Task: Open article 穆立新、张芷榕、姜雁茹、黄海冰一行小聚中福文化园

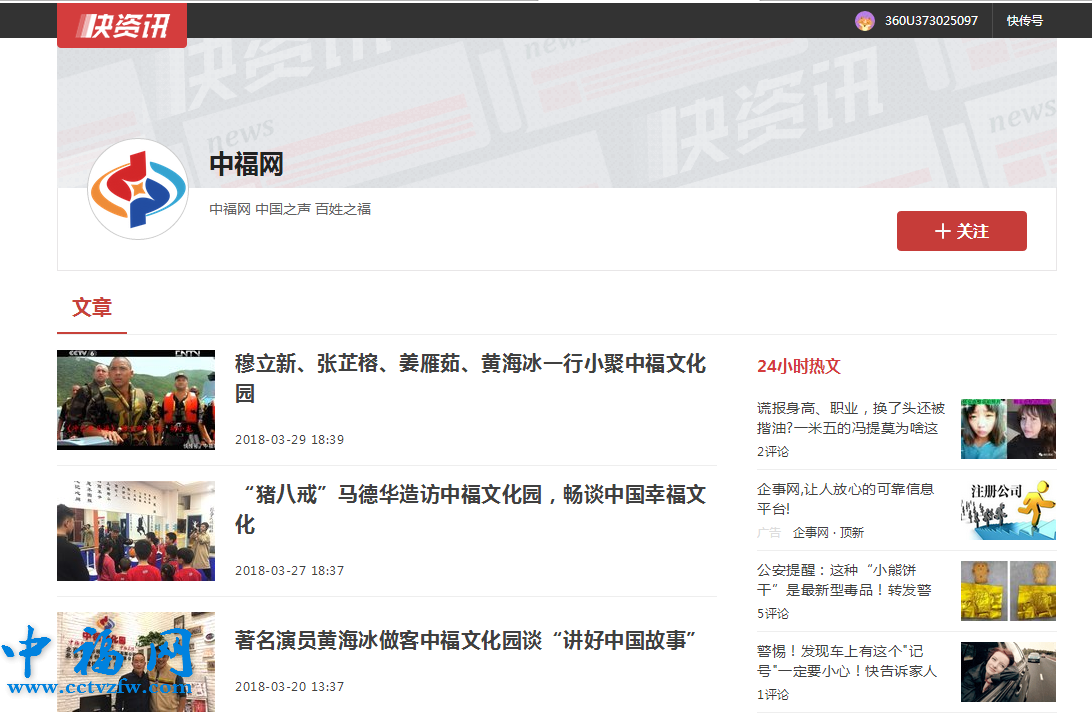Action: (470, 378)
